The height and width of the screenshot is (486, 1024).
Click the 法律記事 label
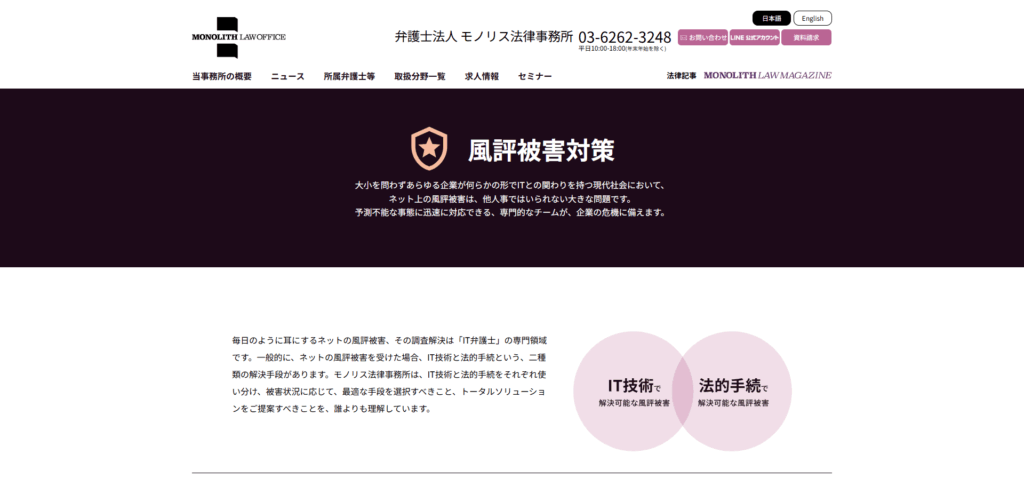coord(681,76)
